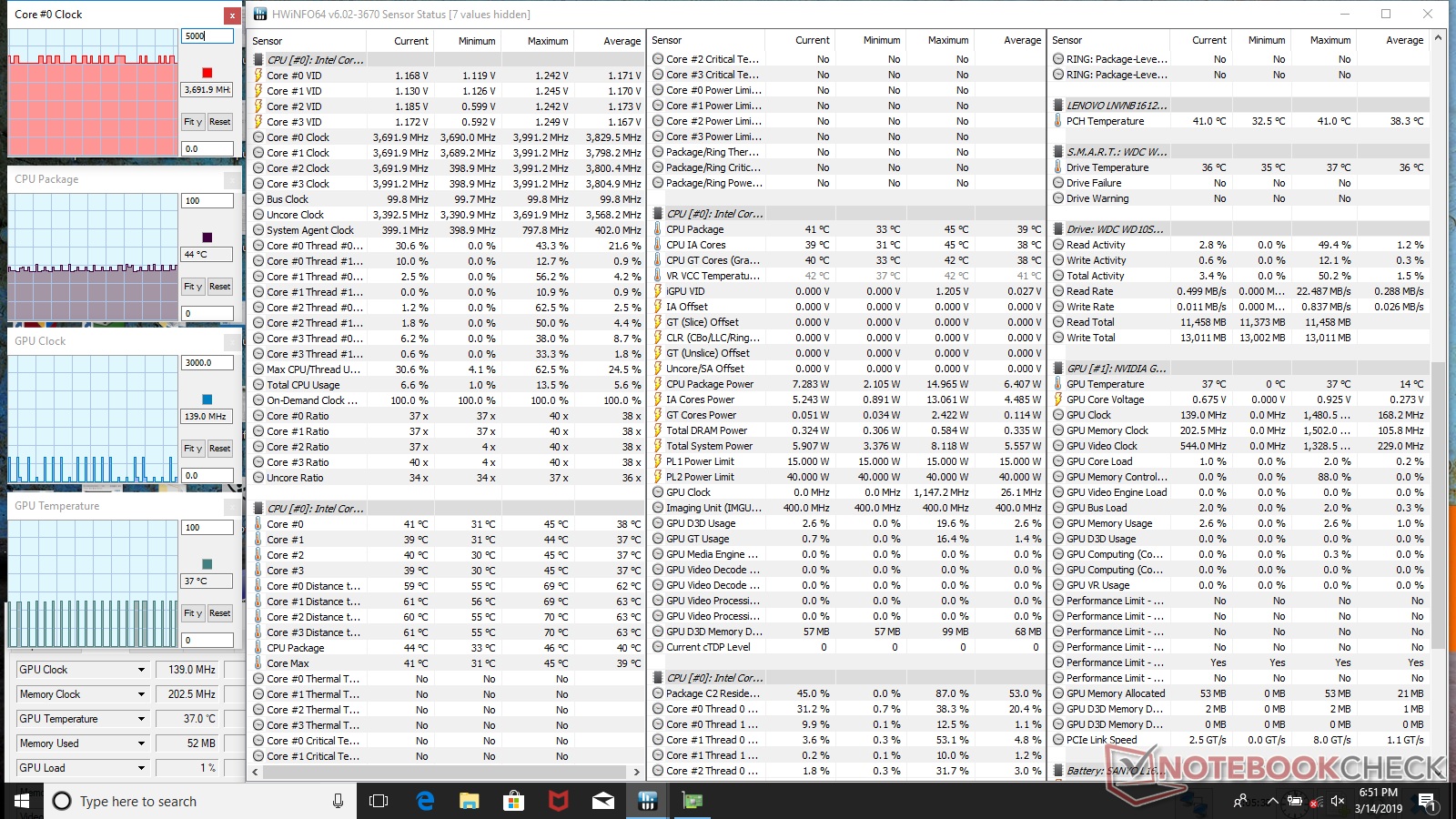Click the lightning icon of iGPU VID row
The height and width of the screenshot is (819, 1456).
658,291
